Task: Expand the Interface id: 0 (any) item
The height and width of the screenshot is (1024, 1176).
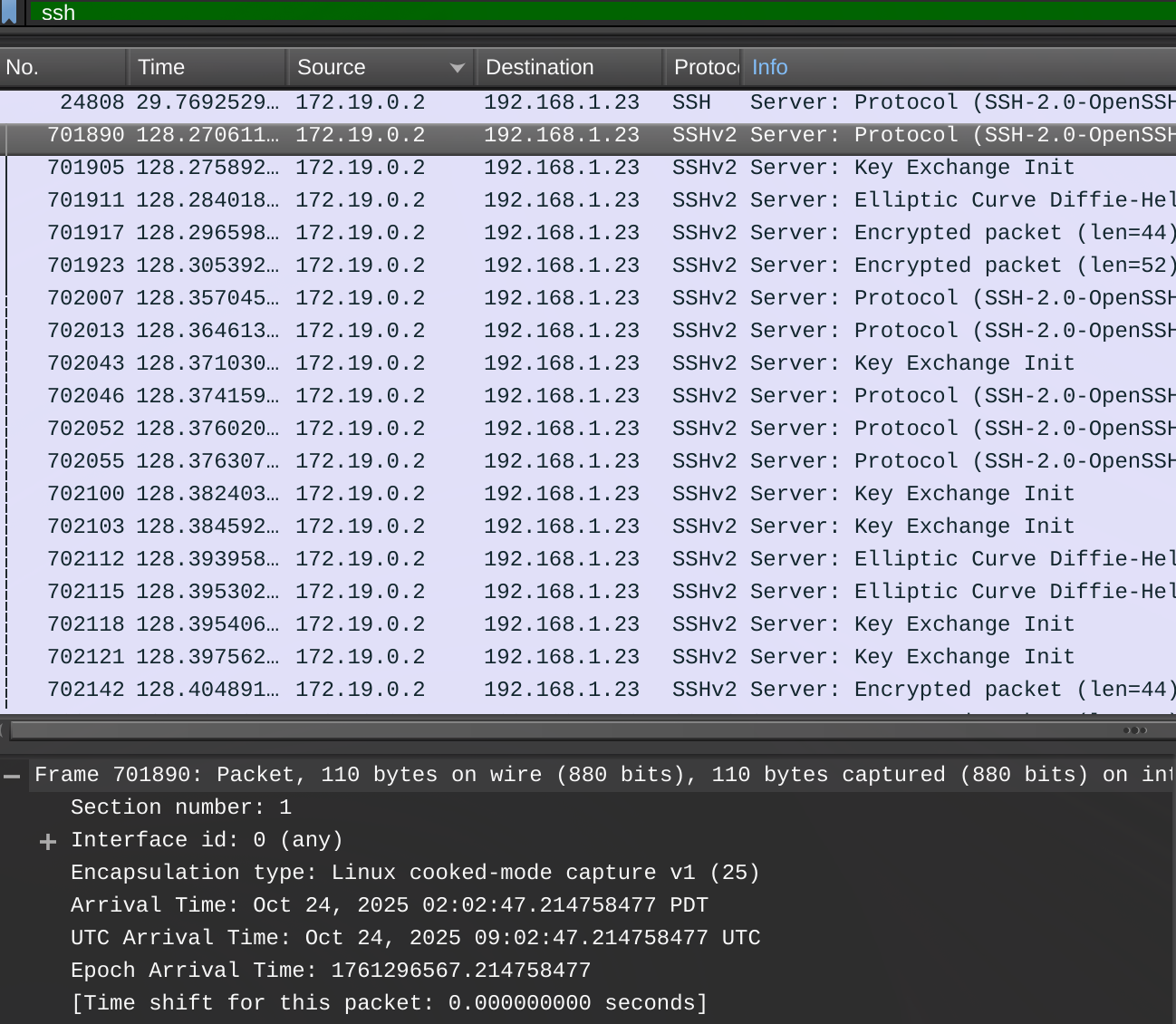Action: (x=48, y=842)
